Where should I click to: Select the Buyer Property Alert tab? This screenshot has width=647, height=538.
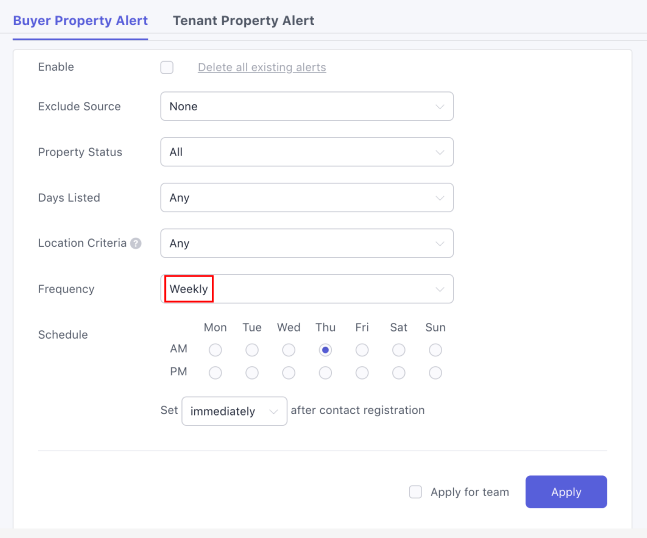click(80, 20)
